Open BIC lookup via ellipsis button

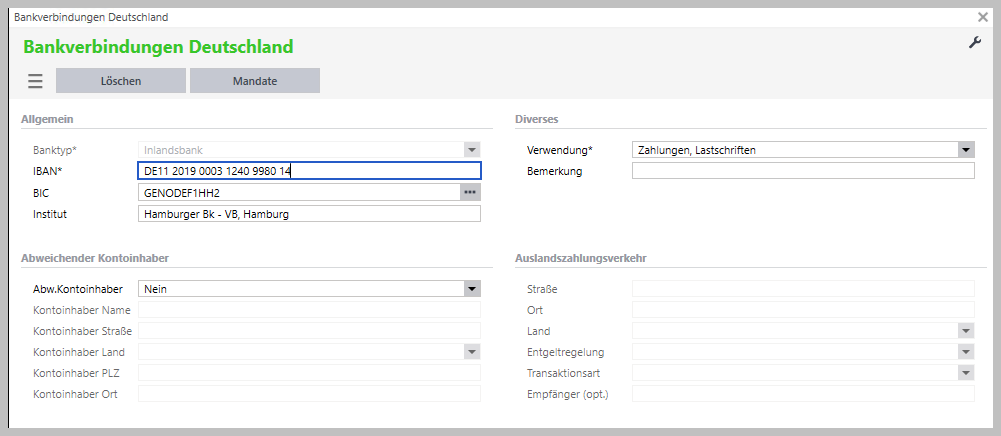point(470,192)
